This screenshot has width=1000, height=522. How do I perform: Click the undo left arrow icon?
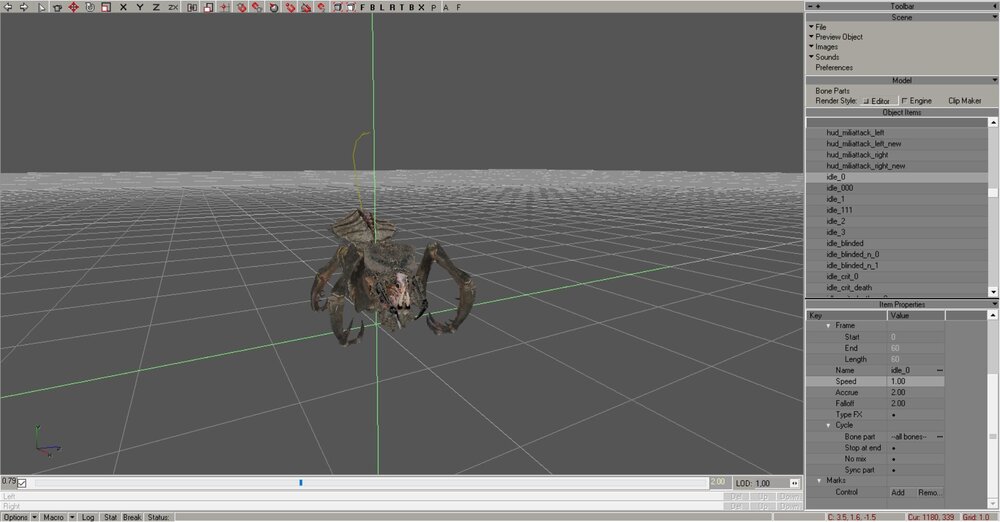click(x=7, y=7)
